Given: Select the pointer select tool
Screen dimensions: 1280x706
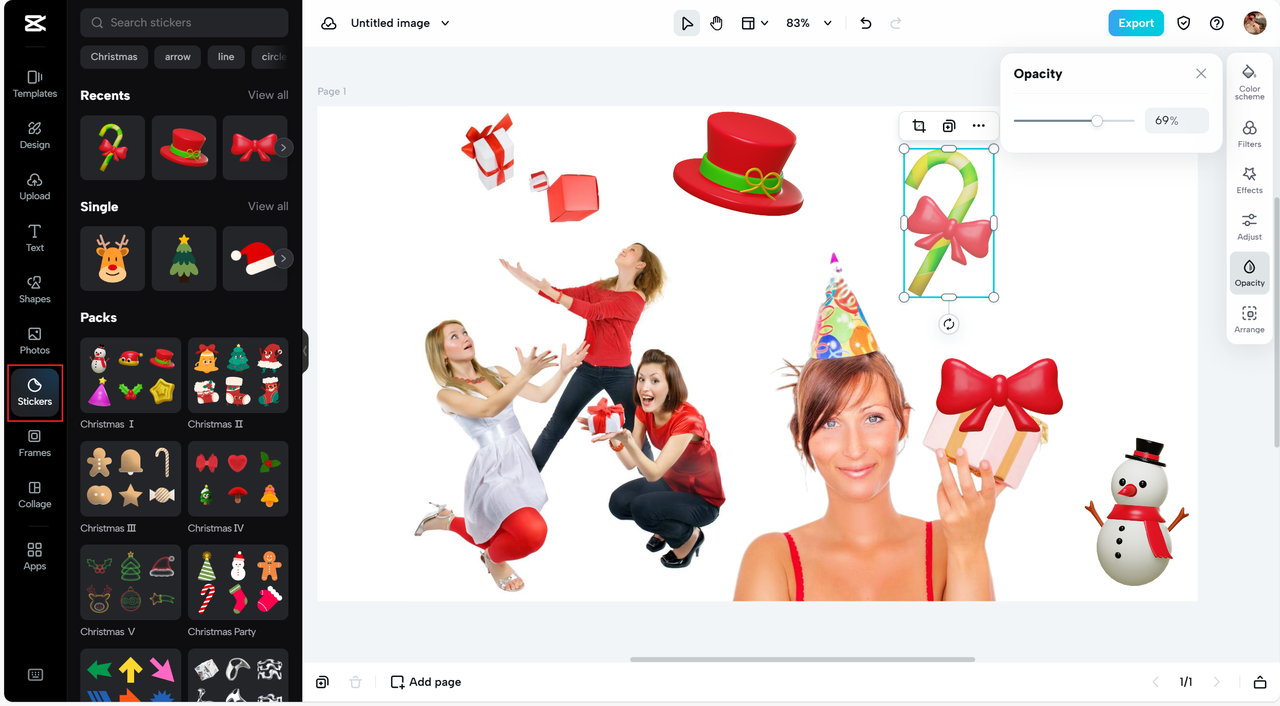Looking at the screenshot, I should coord(687,23).
